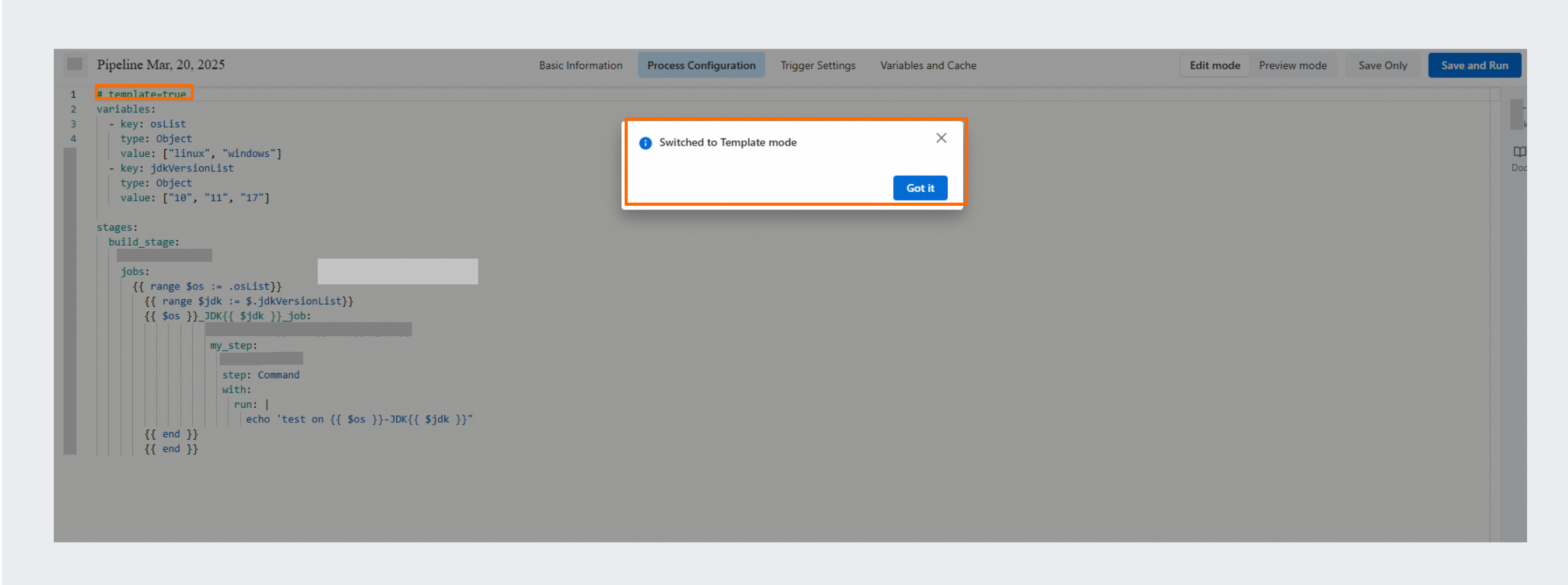Click 'Save Only'
Screen dimensions: 1568x585
(1382, 65)
